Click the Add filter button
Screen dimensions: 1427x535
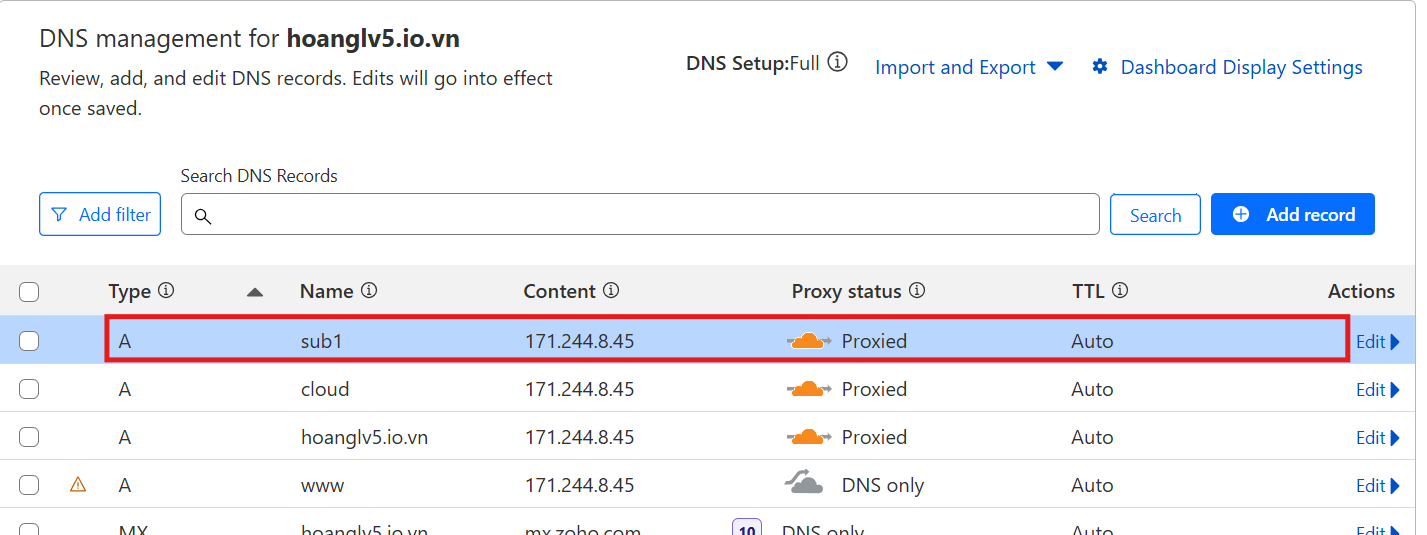[100, 215]
